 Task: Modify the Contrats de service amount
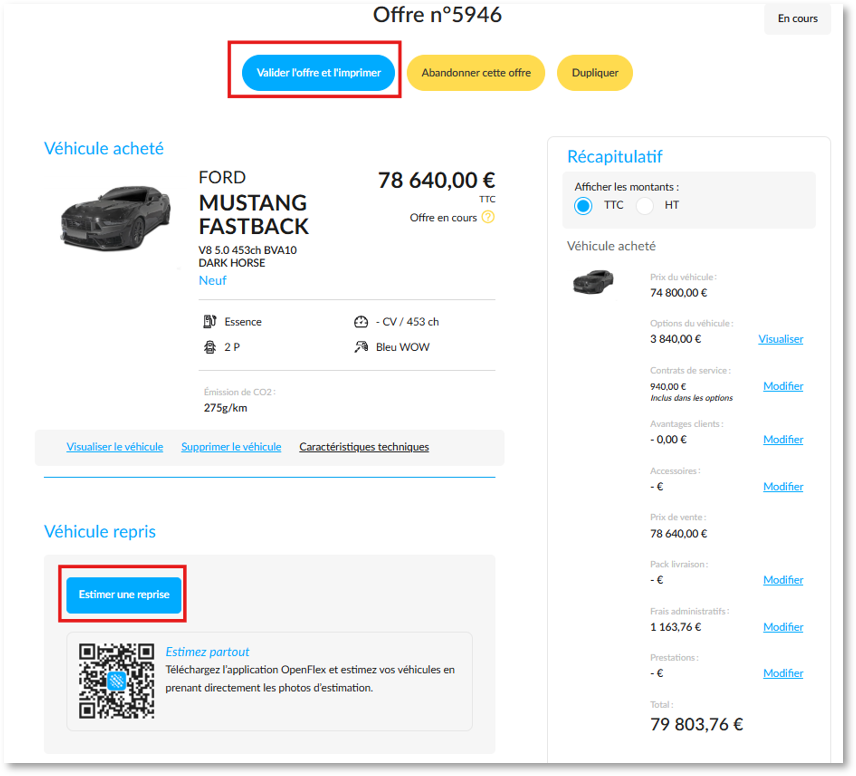point(783,386)
